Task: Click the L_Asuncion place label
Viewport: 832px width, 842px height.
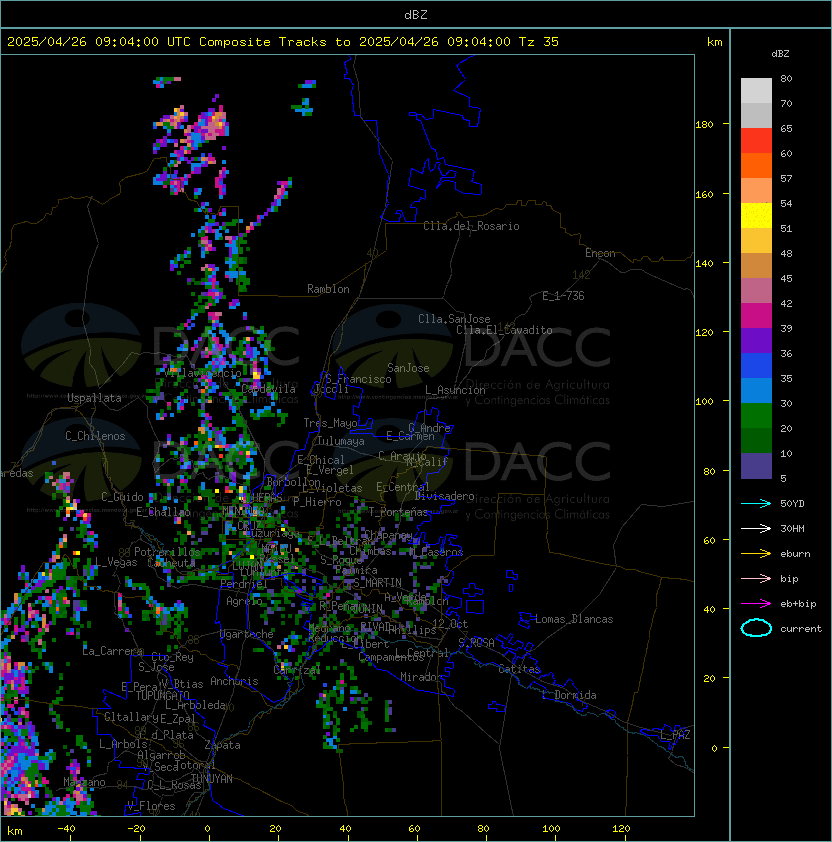Action: click(455, 390)
